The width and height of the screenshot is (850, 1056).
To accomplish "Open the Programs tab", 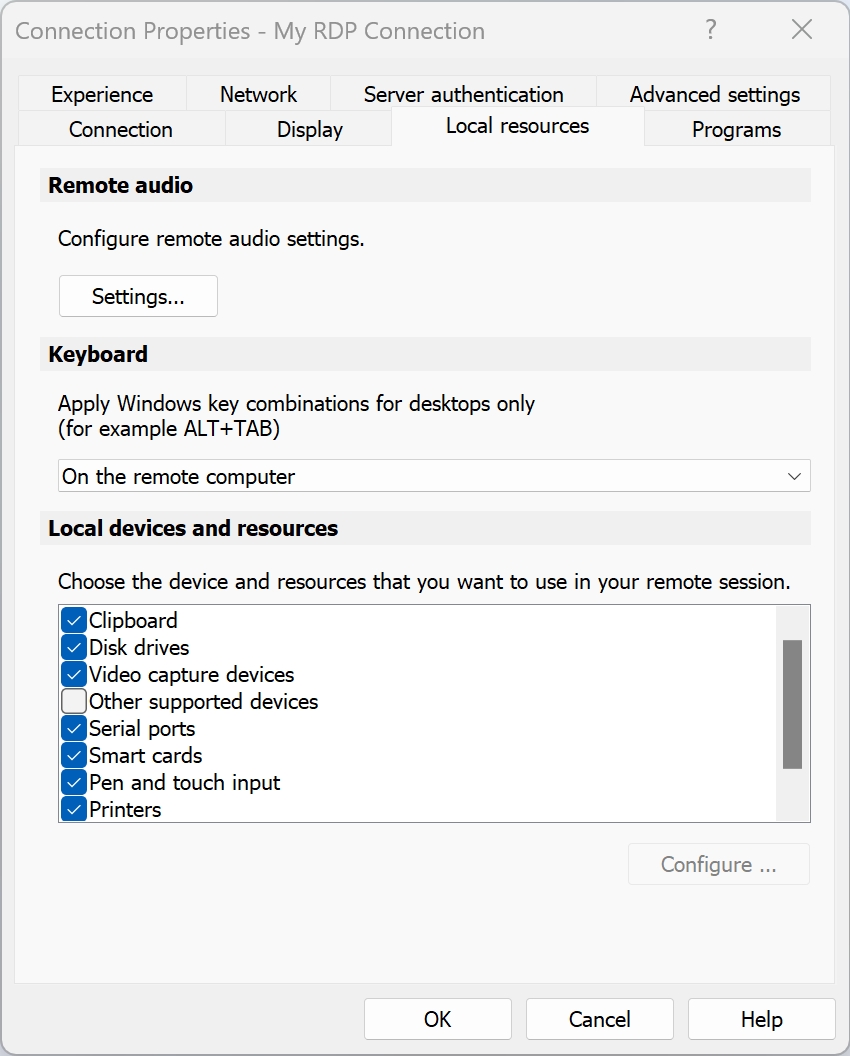I will coord(736,129).
